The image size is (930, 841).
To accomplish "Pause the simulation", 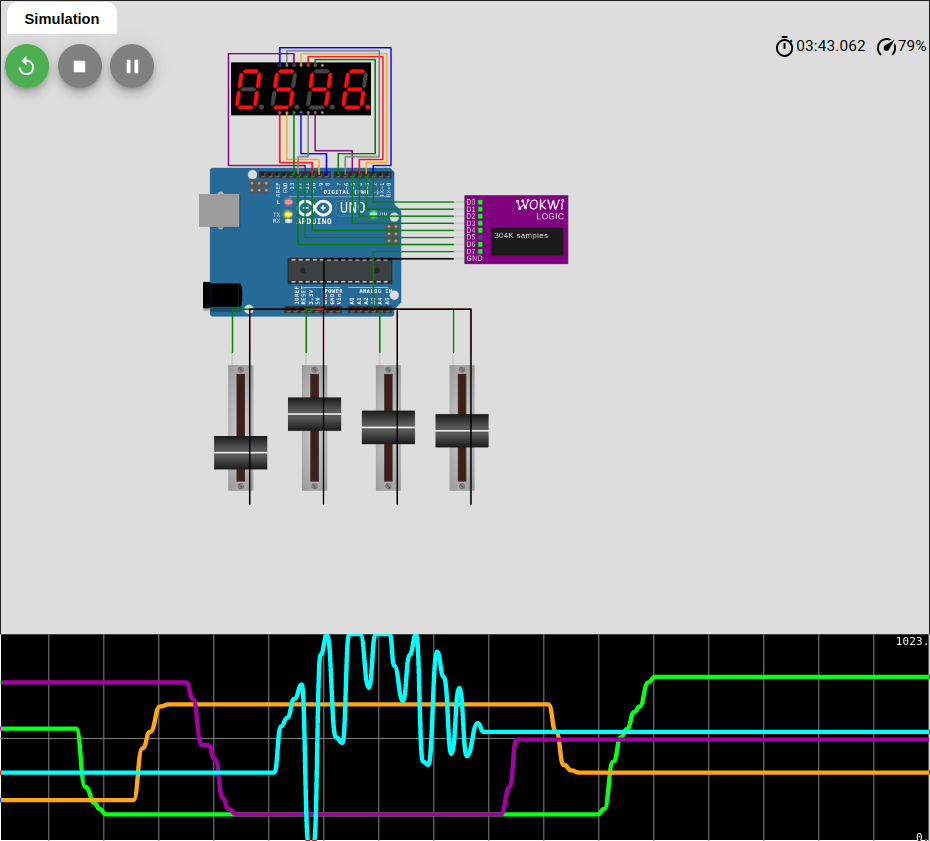I will tap(132, 66).
